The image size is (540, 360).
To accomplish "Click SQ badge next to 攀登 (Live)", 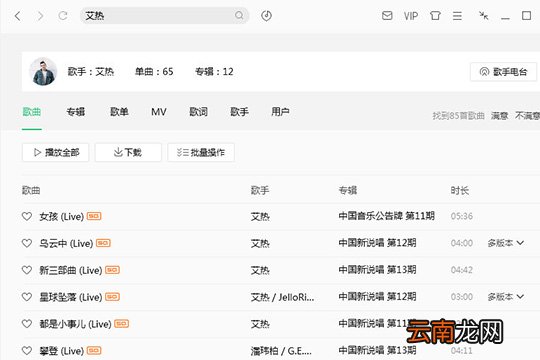I will click(94, 350).
